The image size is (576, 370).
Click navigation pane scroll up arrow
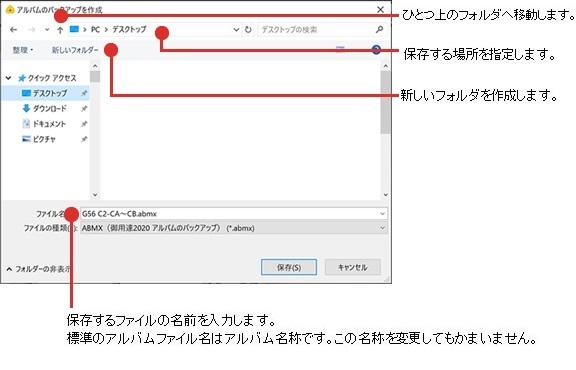(x=95, y=66)
